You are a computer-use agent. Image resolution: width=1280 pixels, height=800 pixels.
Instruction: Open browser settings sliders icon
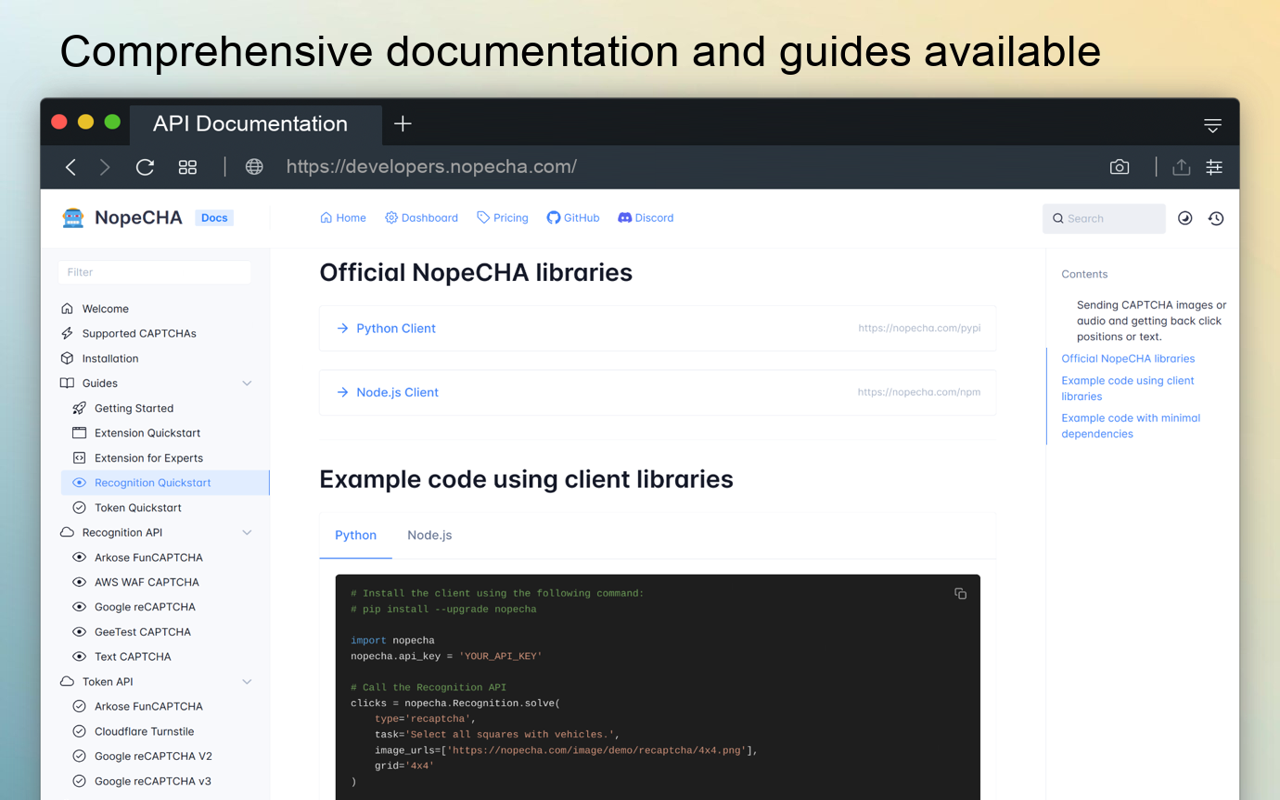click(1214, 167)
